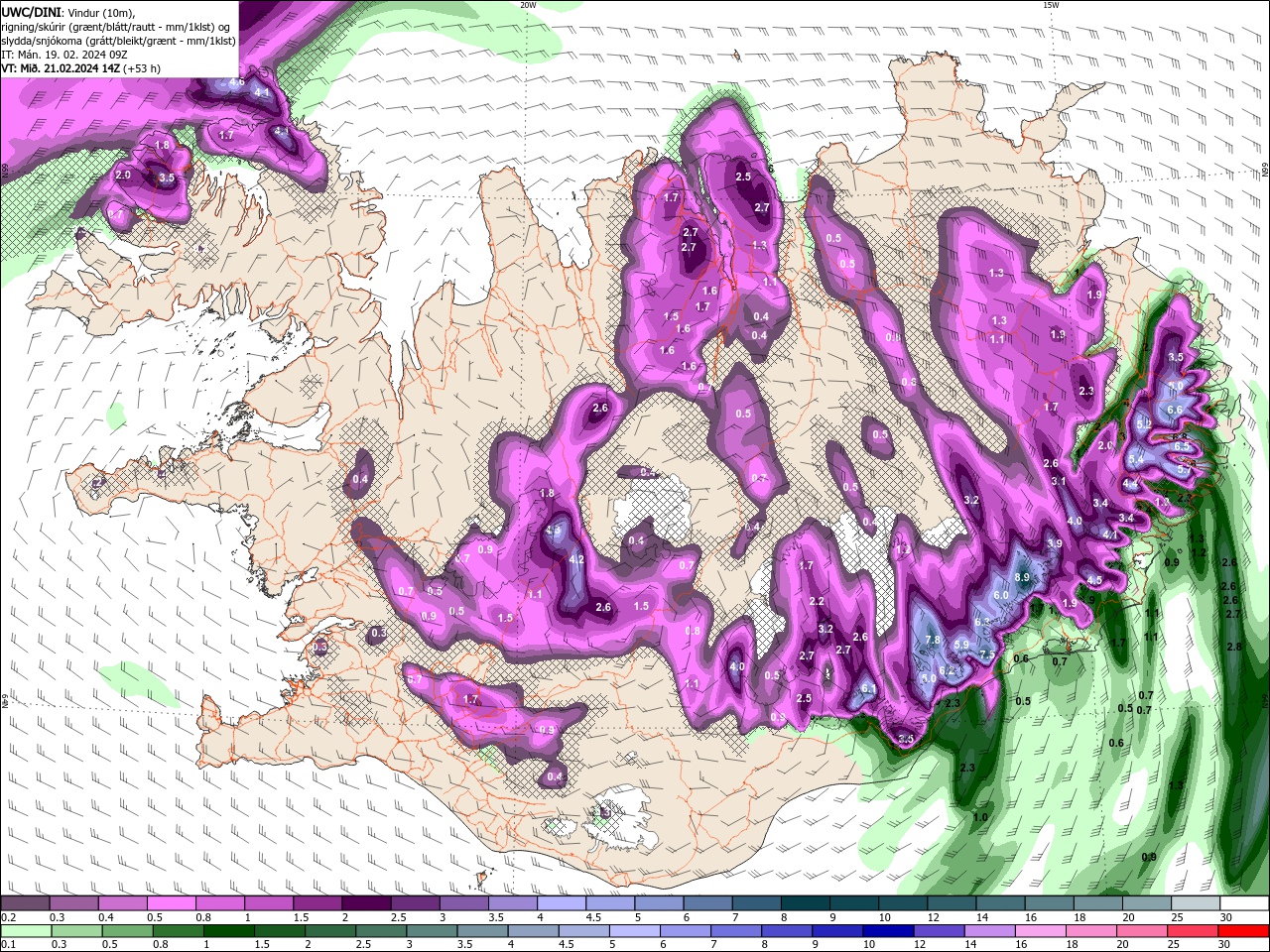Click the 'VT: Mið. 21.02.2024 14Z' valid time
This screenshot has width=1270, height=952.
(61, 68)
